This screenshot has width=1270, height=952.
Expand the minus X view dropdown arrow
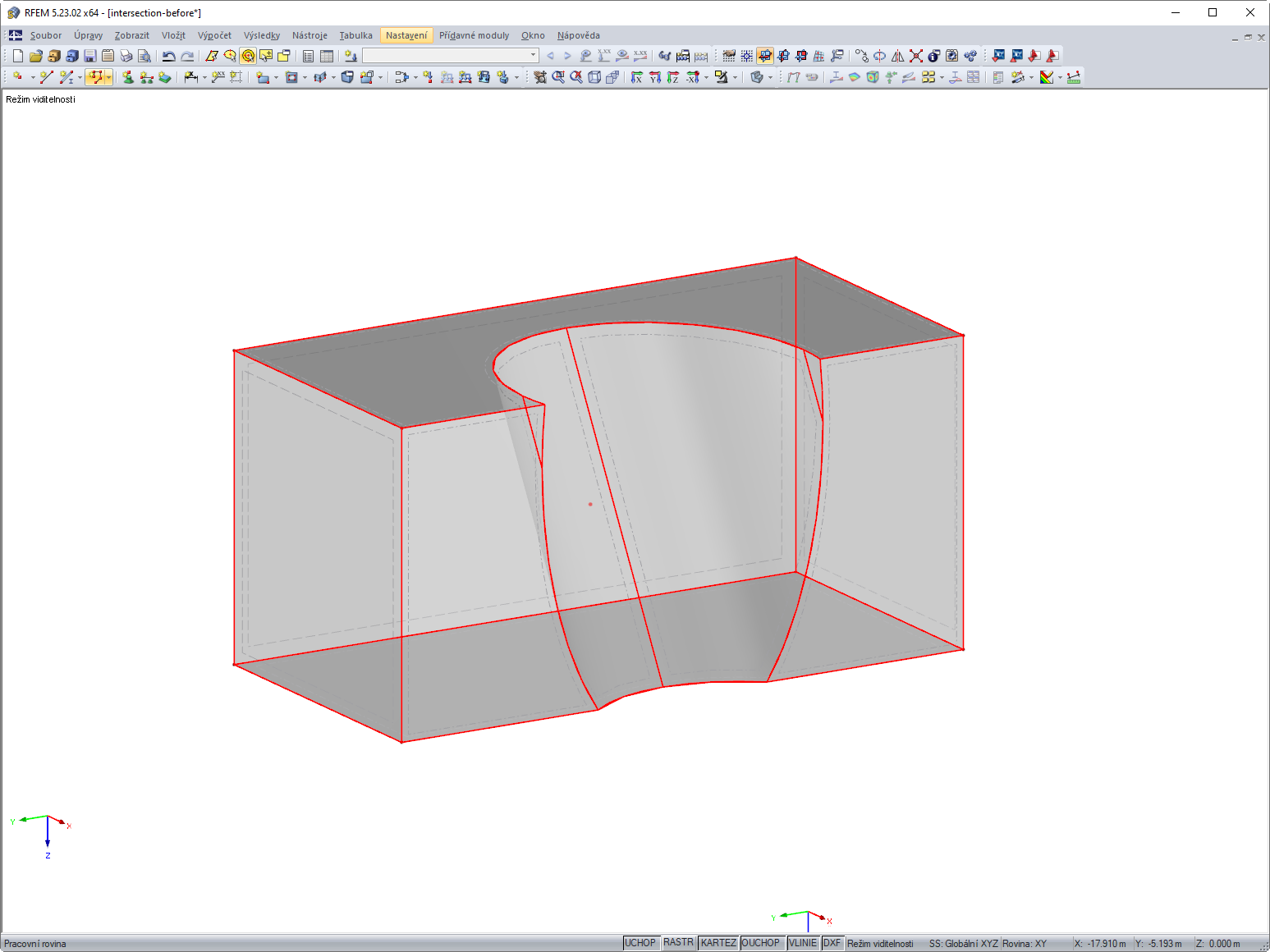706,77
